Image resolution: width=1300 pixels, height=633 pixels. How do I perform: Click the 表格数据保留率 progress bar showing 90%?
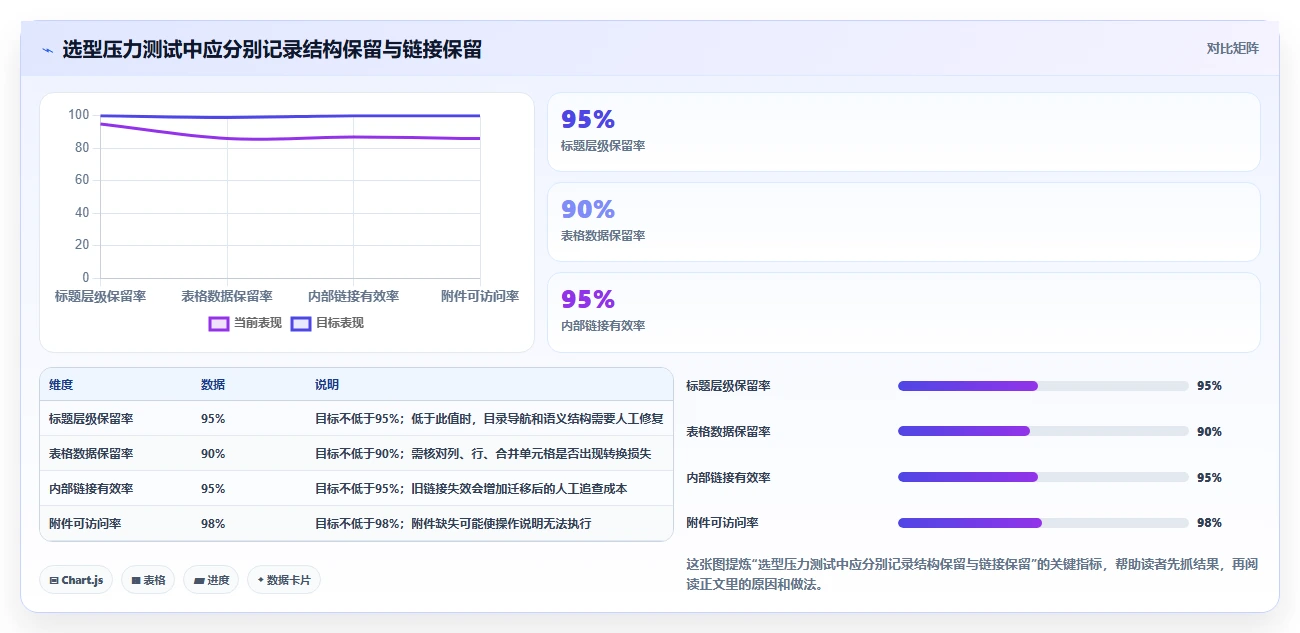(x=1043, y=431)
